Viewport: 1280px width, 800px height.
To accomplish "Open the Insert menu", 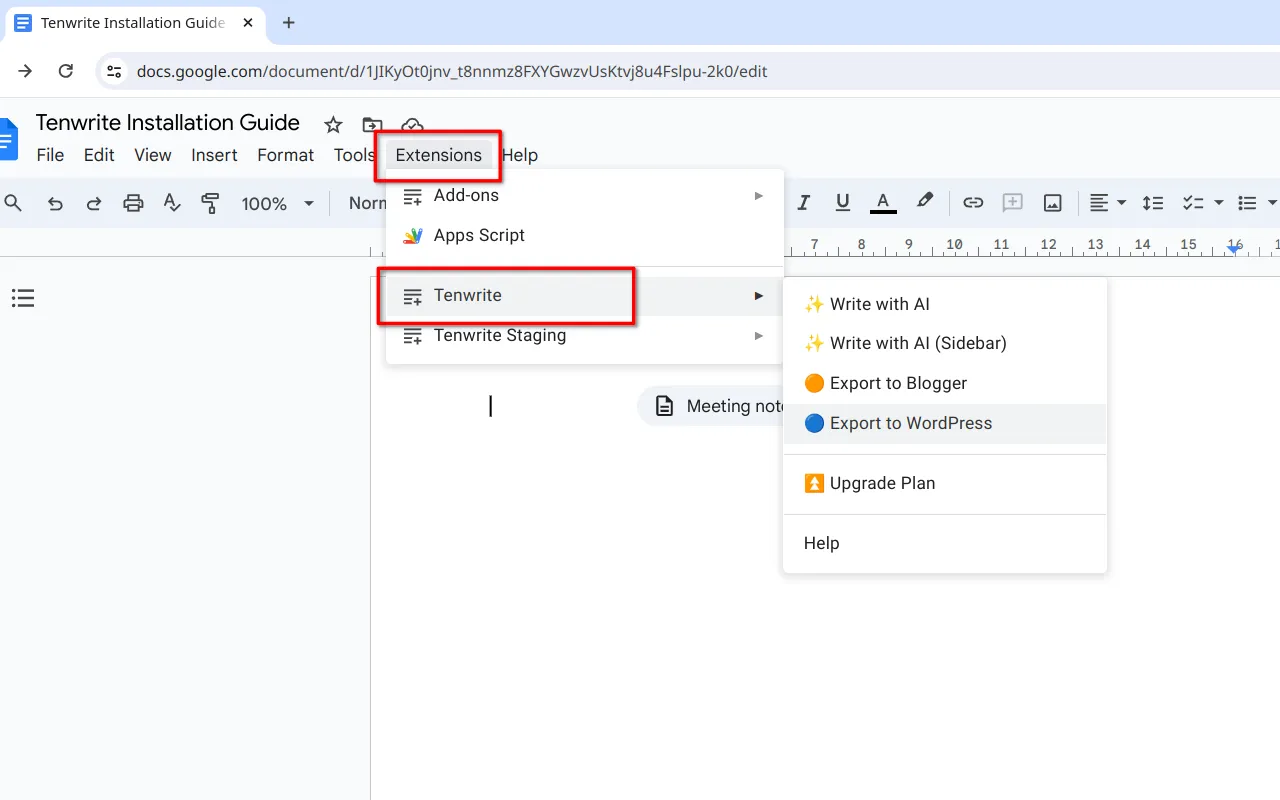I will point(214,155).
